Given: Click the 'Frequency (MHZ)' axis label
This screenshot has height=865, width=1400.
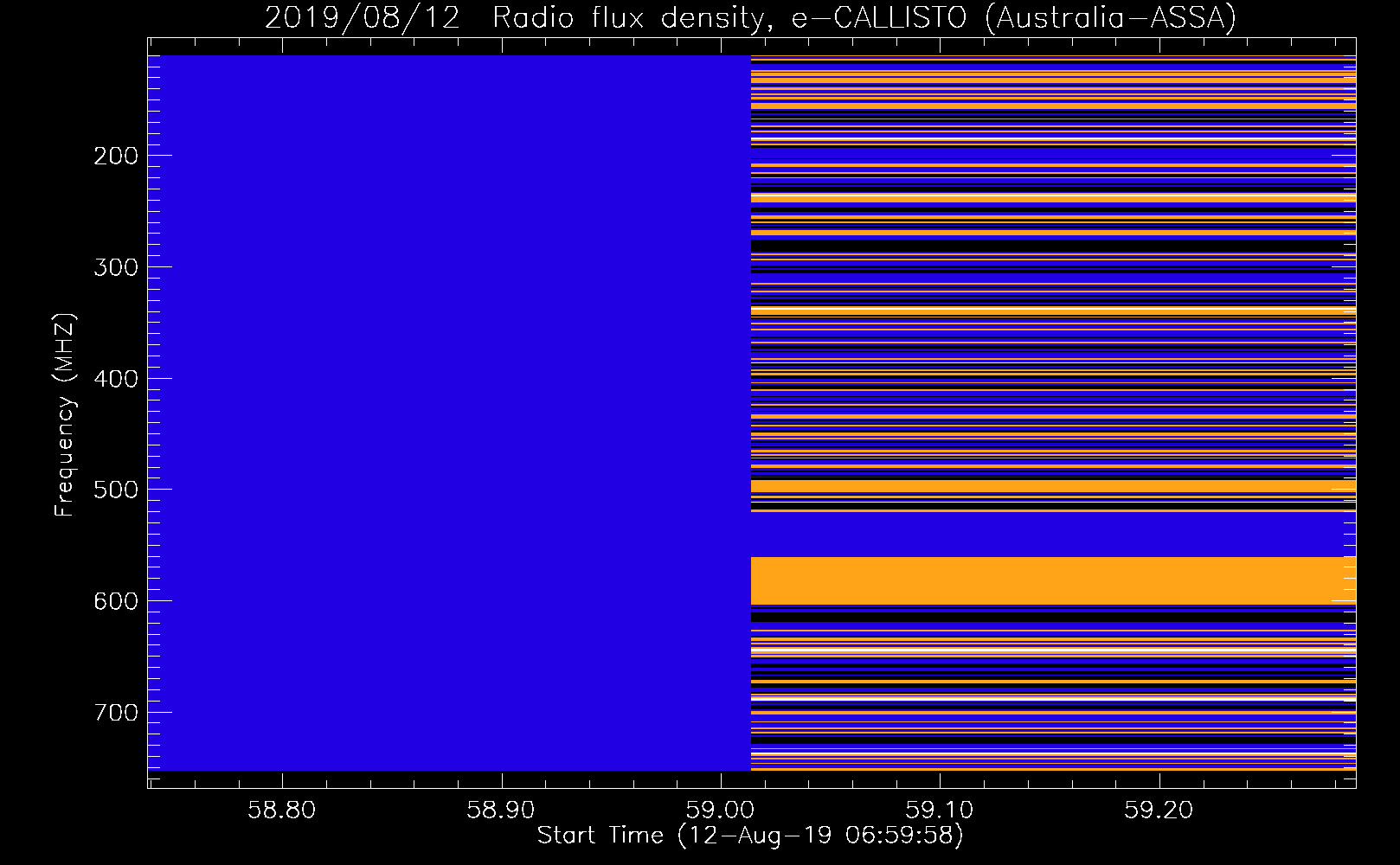Looking at the screenshot, I should pyautogui.click(x=65, y=414).
